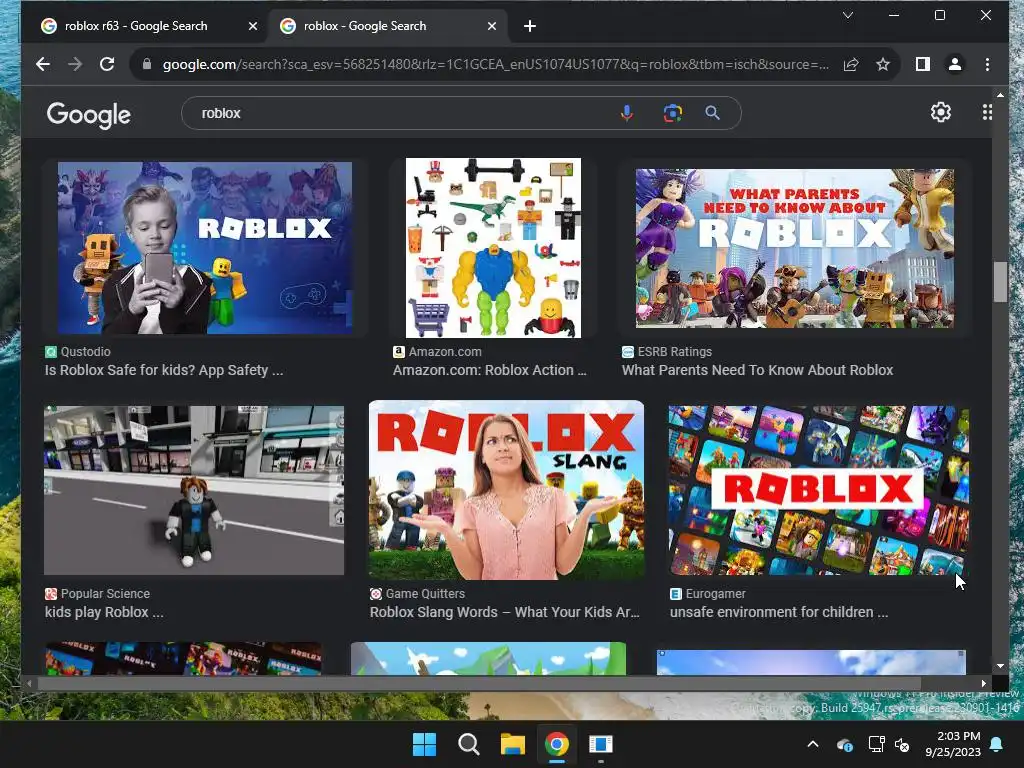Click horizontal scrollbar right arrow
The image size is (1024, 768).
tap(984, 684)
